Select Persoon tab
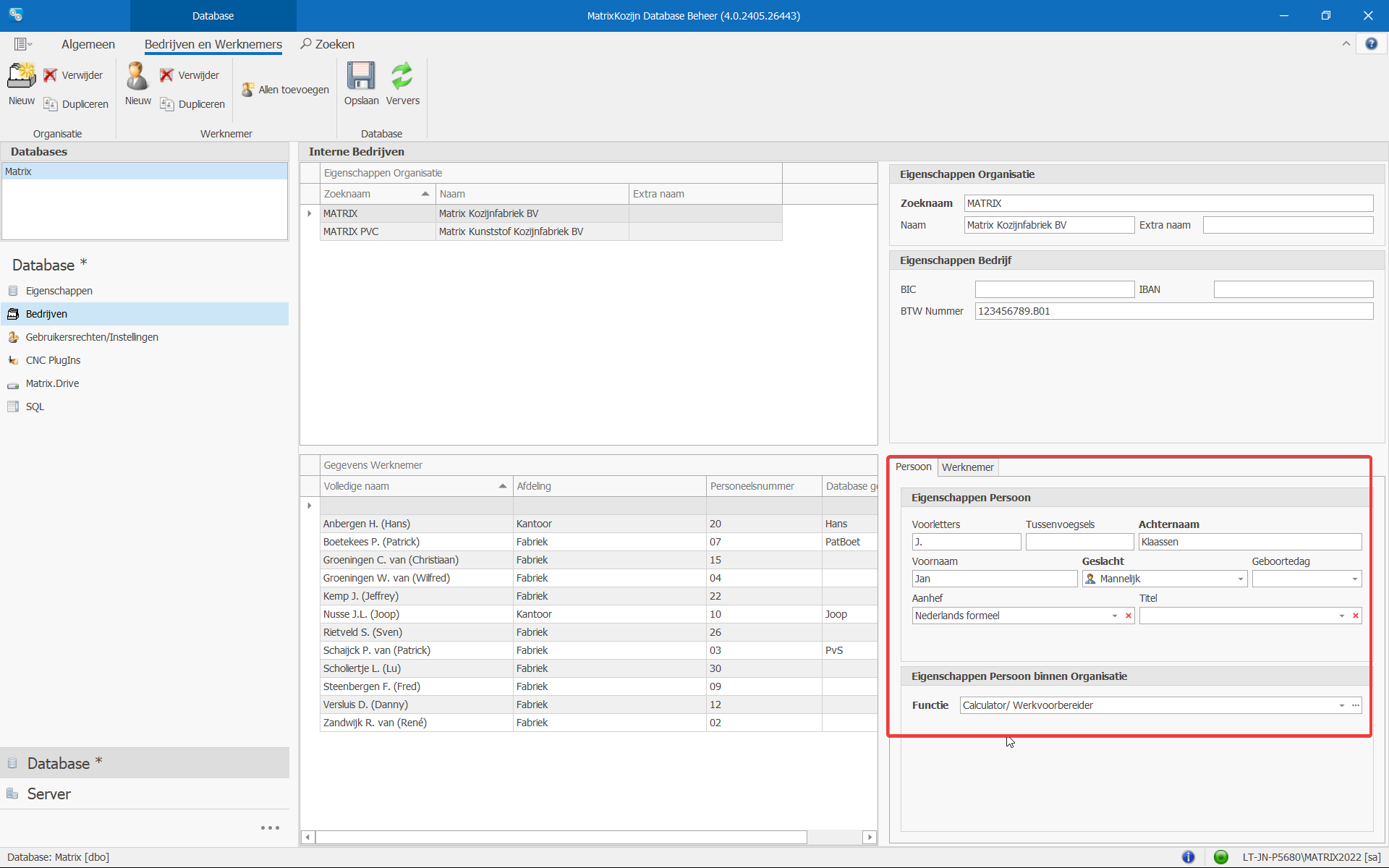Screen dimensions: 1389x868 [x=913, y=467]
